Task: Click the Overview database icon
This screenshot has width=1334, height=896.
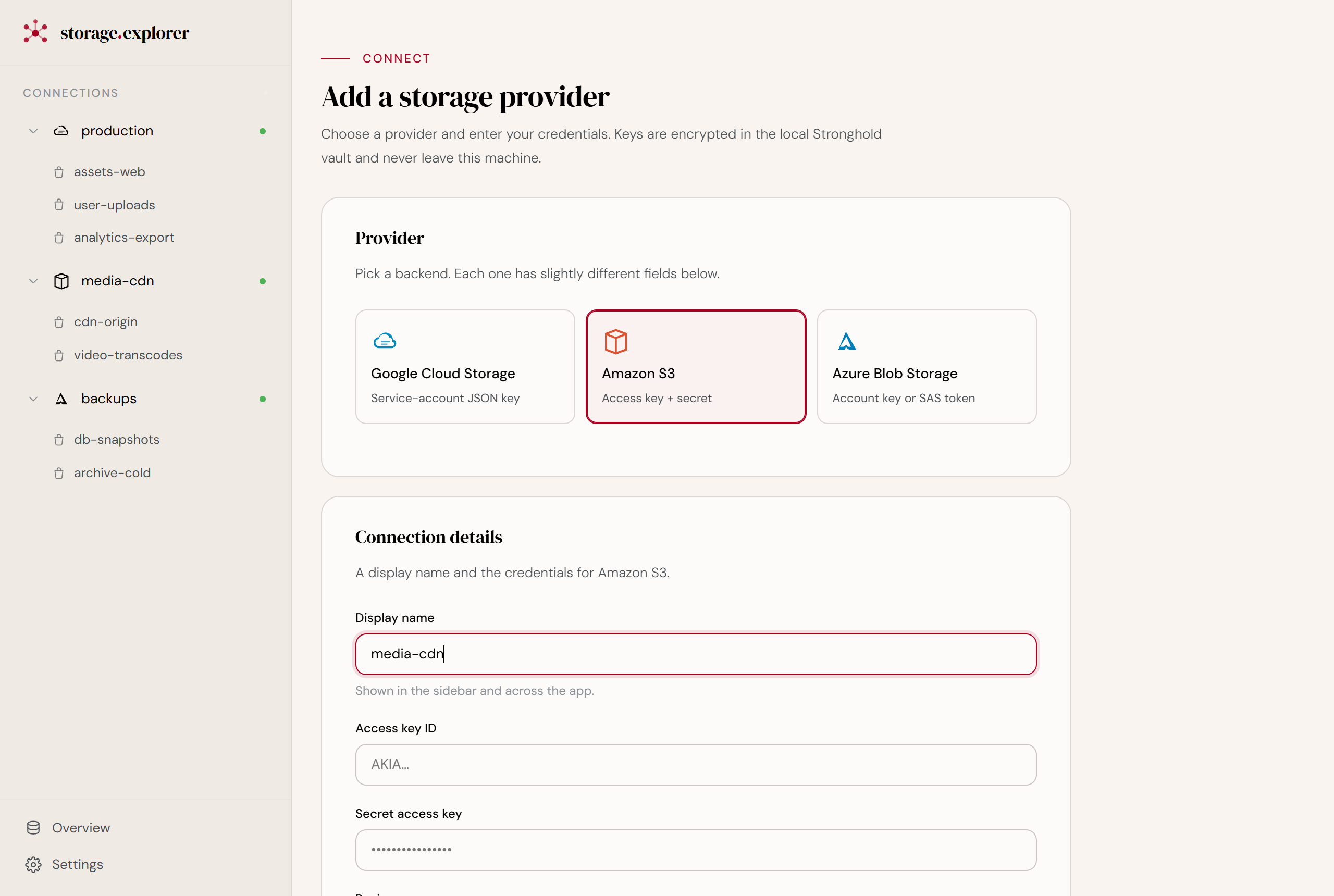Action: pyautogui.click(x=33, y=827)
